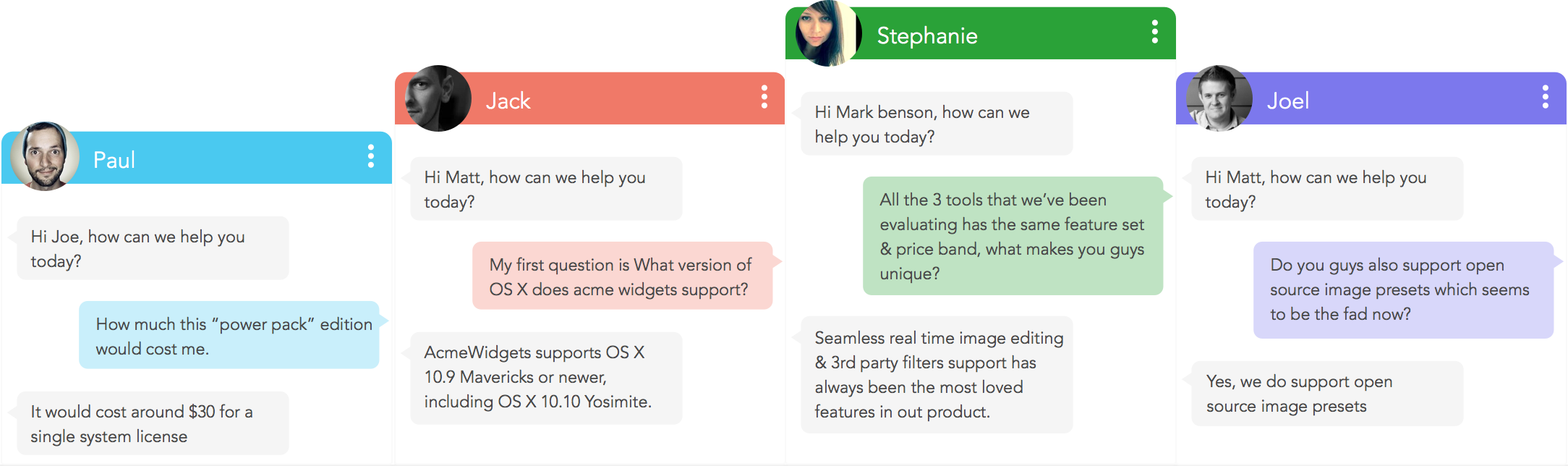Viewport: 1568px width, 466px height.
Task: Click the $30 single system license reply
Action: click(153, 423)
